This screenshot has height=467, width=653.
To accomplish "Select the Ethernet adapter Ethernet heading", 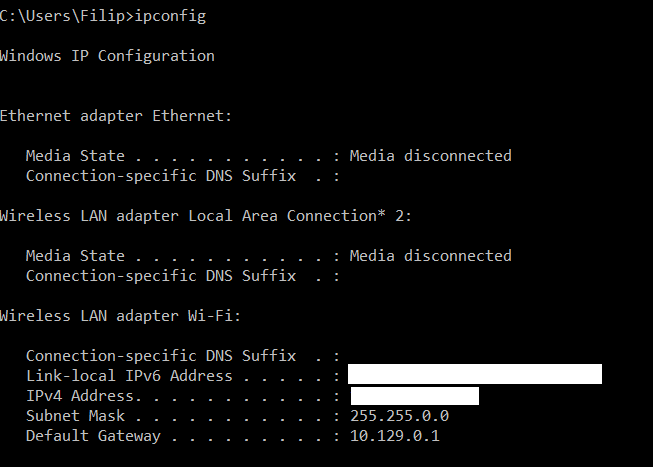I will 116,116.
